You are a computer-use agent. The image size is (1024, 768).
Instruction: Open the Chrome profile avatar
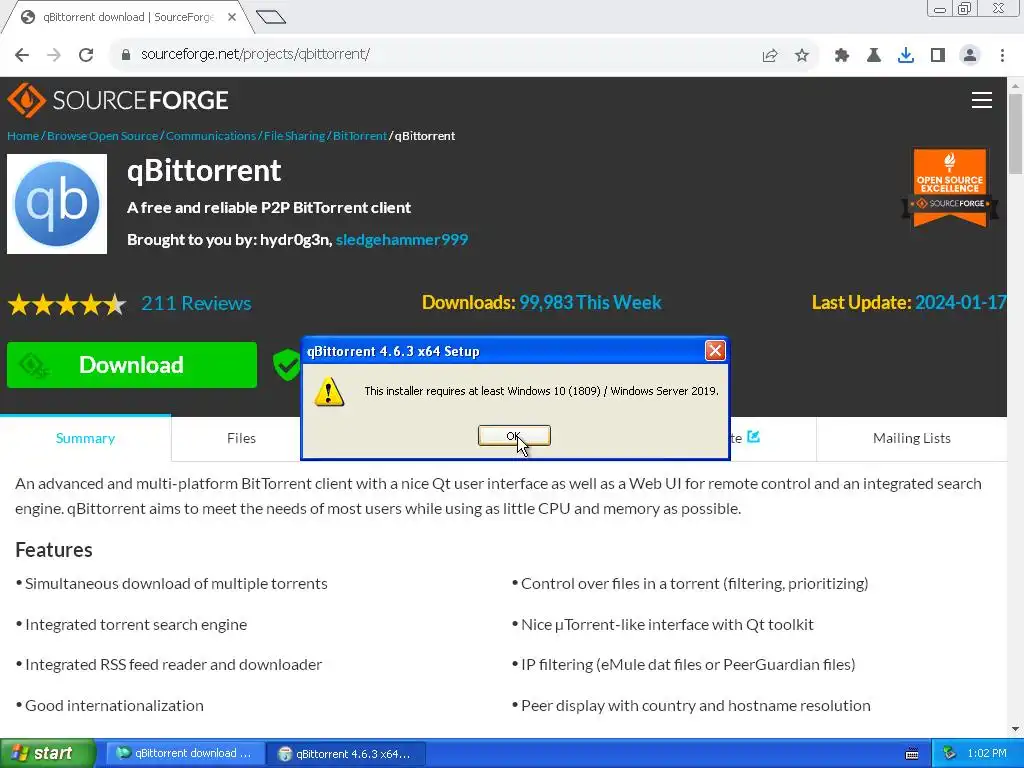[x=970, y=56]
